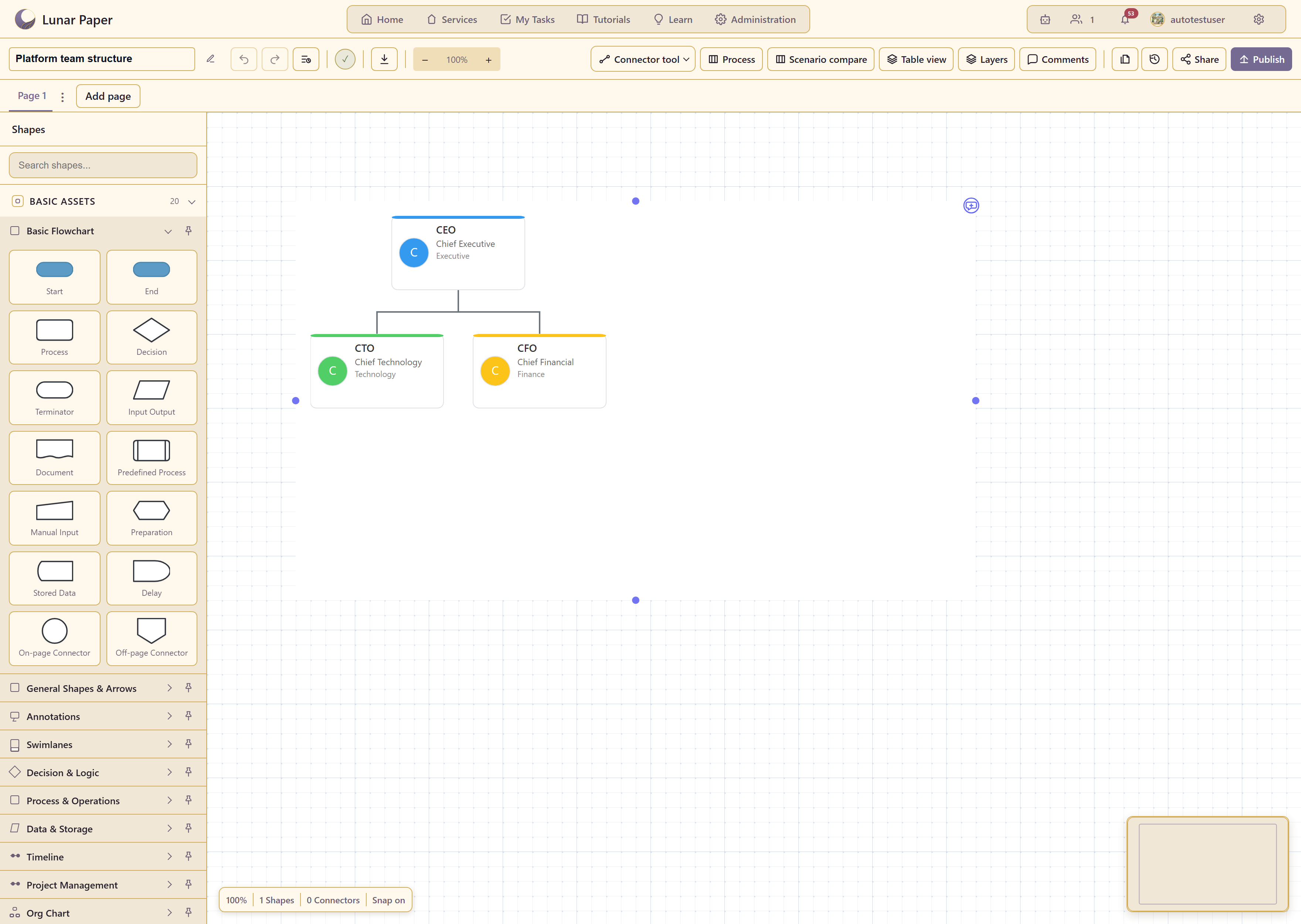Open notifications bell with 53 badge

point(1126,18)
